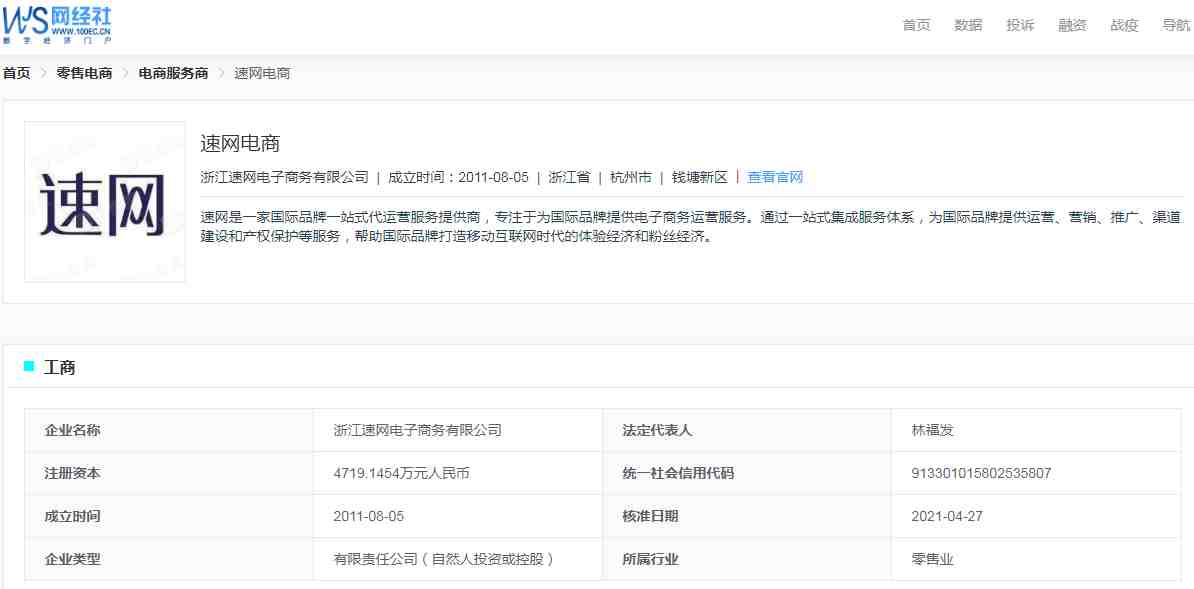Select the 企业名称 label cell
The height and width of the screenshot is (589, 1194).
tap(169, 431)
